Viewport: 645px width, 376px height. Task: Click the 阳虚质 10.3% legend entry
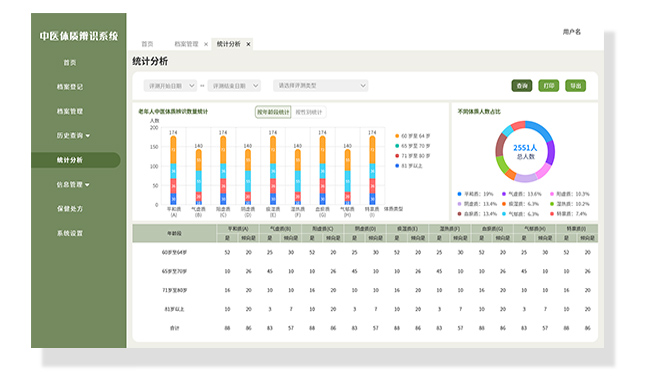[x=570, y=194]
